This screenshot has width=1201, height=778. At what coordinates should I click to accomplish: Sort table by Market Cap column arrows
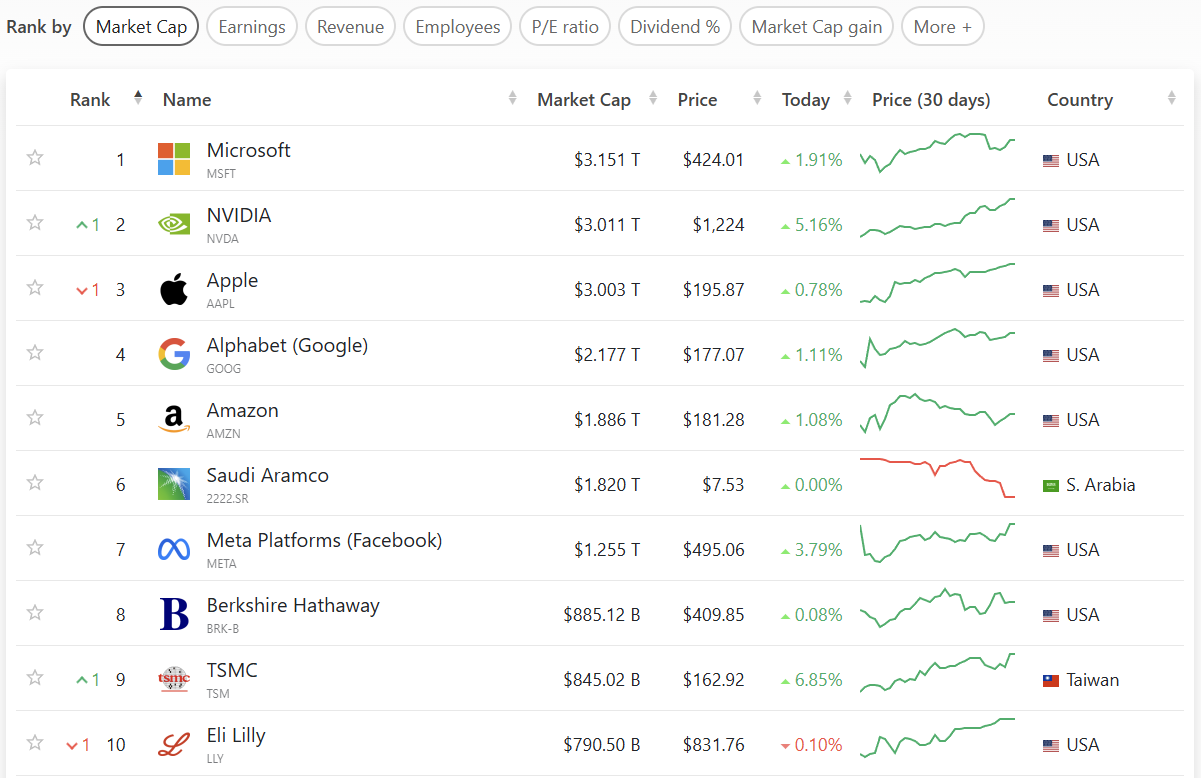[653, 98]
